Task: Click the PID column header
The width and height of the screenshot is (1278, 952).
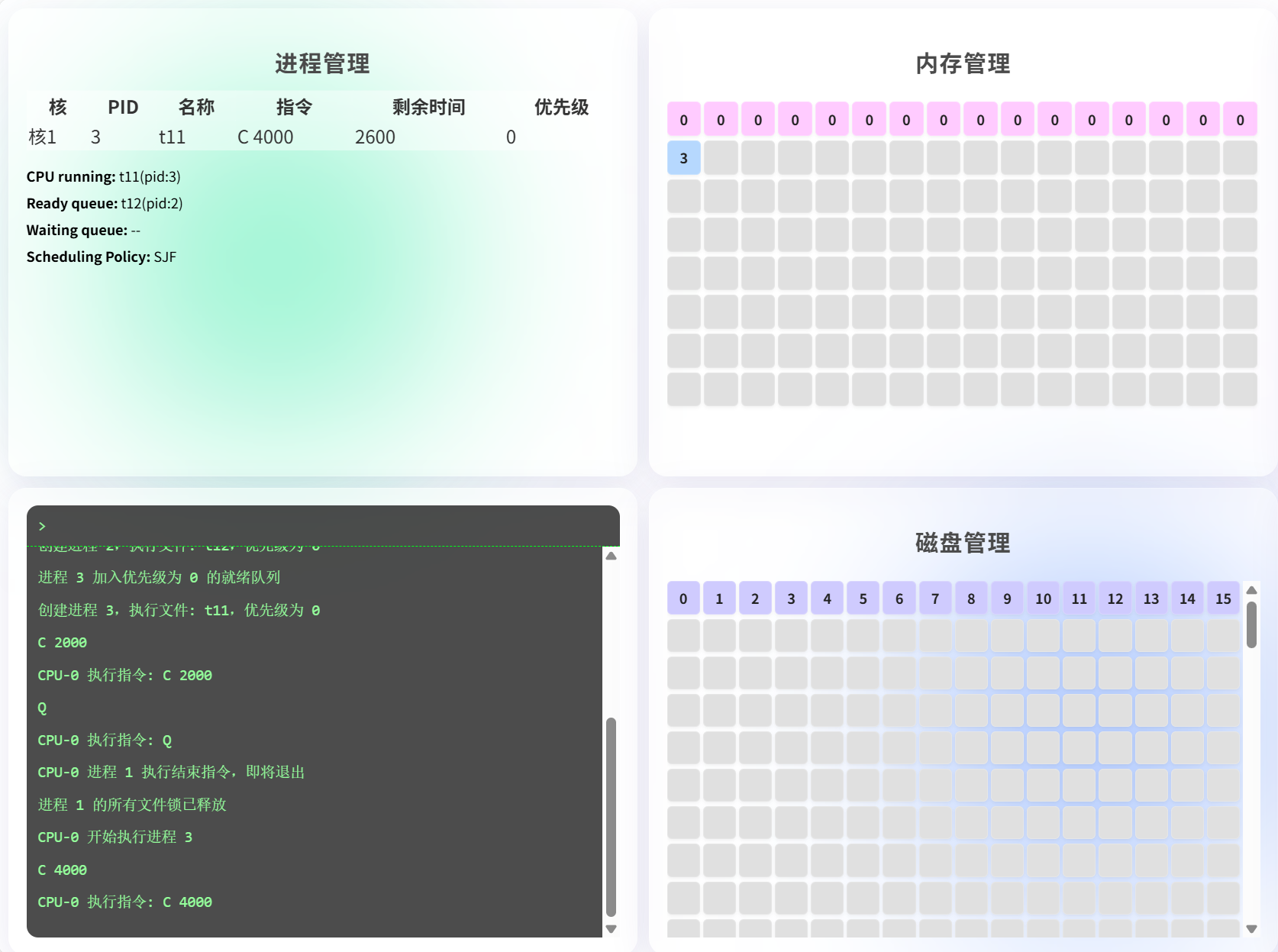Action: pyautogui.click(x=123, y=107)
